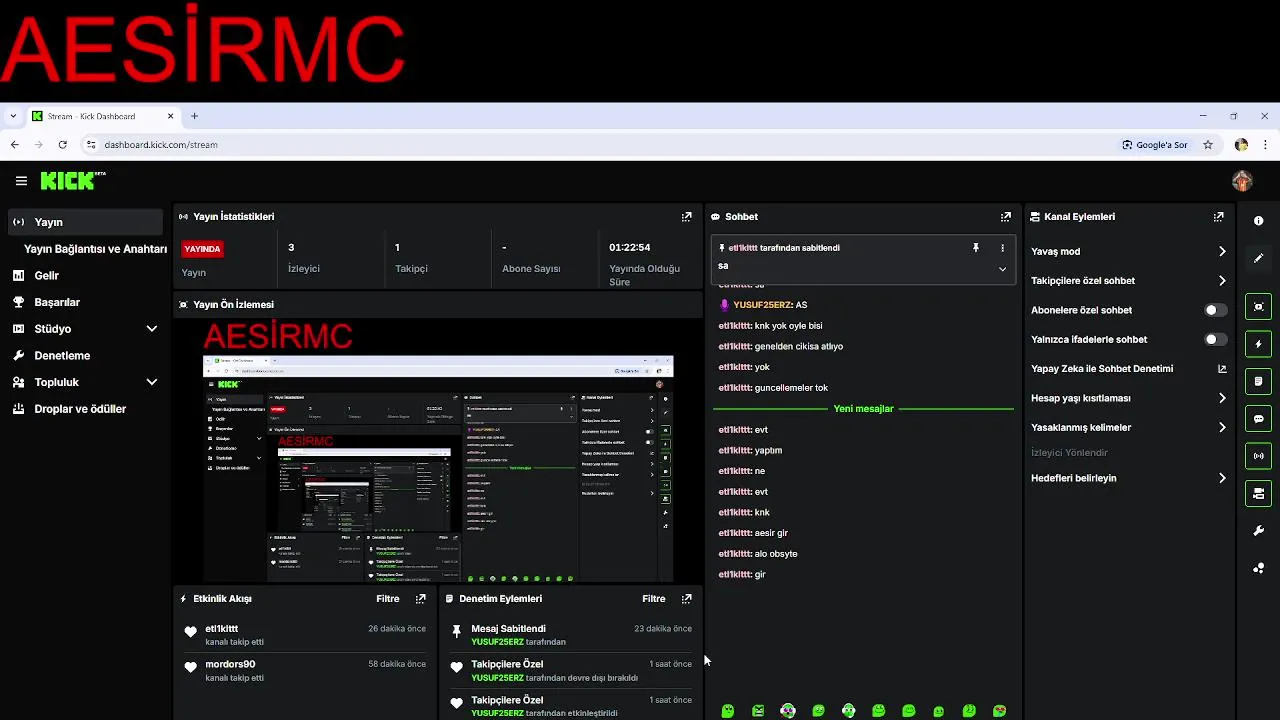Toggle the stream preview panel icon
Image resolution: width=1280 pixels, height=720 pixels.
coord(1259,307)
